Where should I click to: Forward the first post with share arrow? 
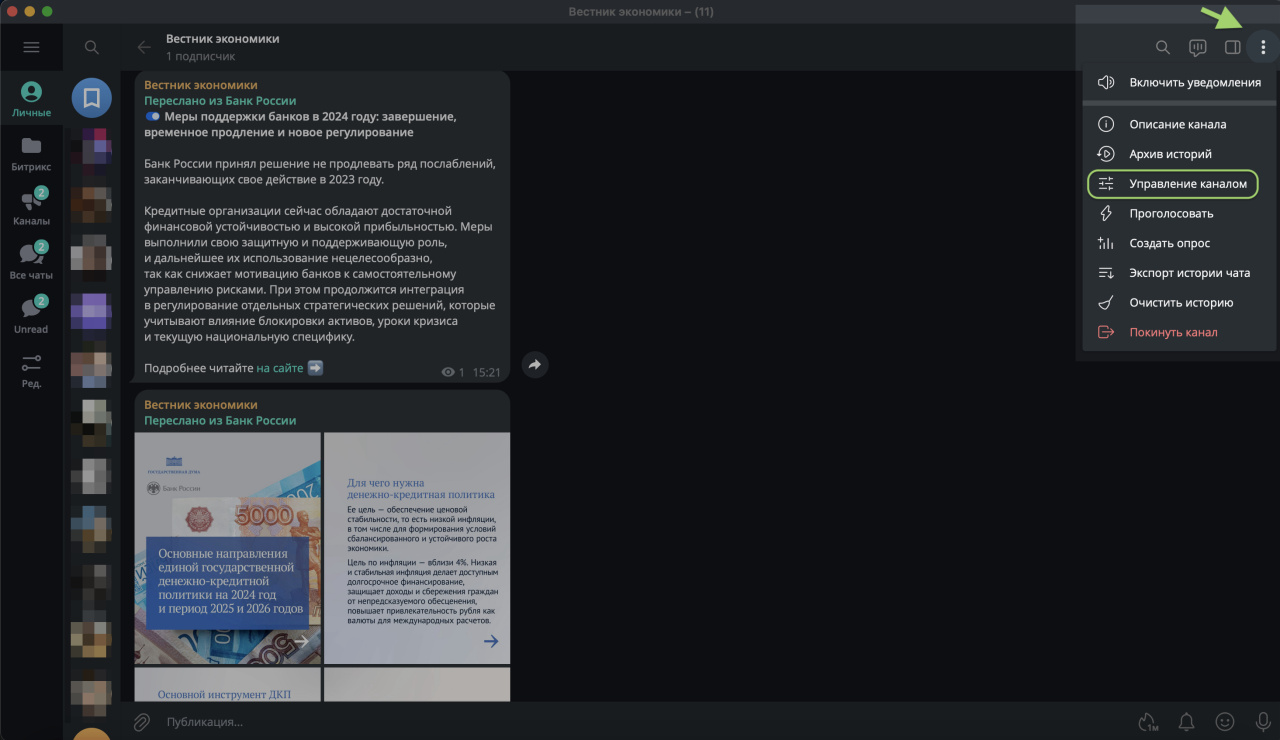pos(534,366)
